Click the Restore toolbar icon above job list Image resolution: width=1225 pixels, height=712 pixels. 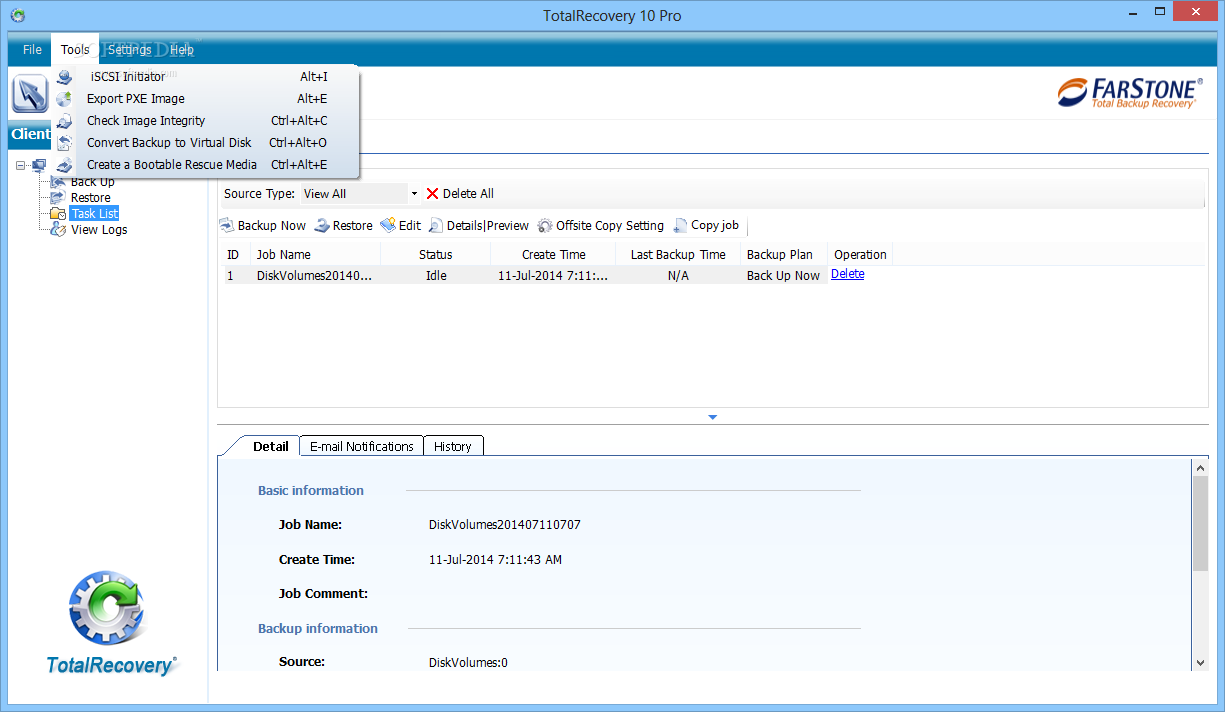[322, 226]
